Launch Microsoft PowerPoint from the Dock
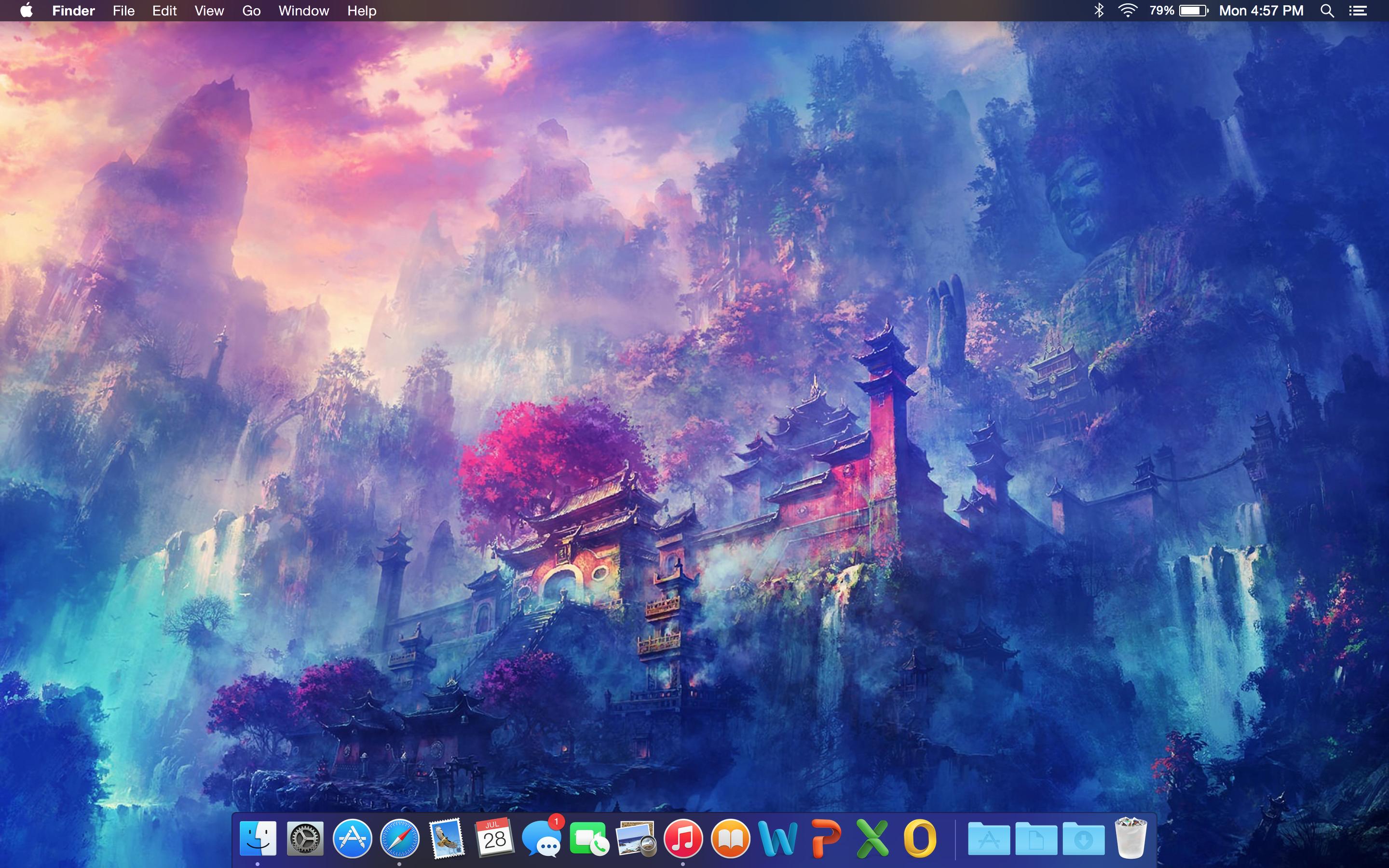 point(825,838)
